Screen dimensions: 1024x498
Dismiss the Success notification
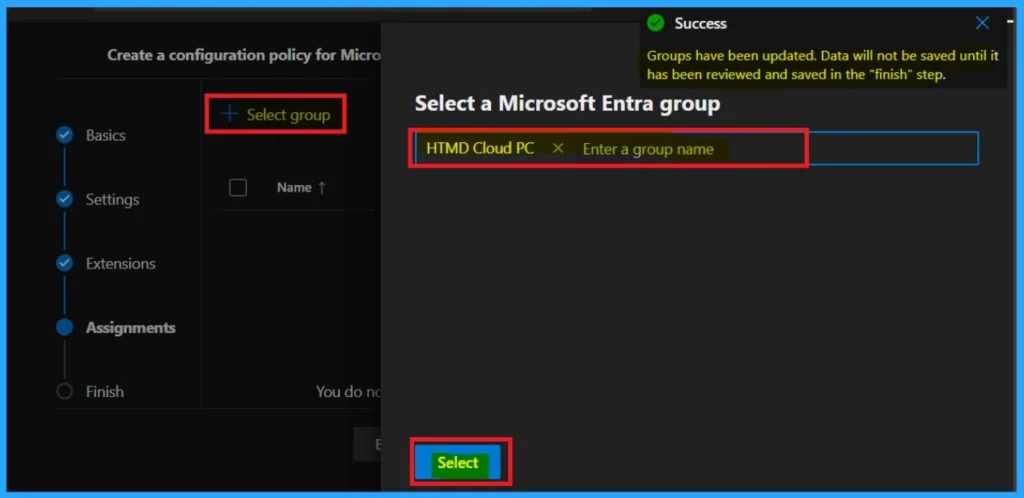click(982, 23)
